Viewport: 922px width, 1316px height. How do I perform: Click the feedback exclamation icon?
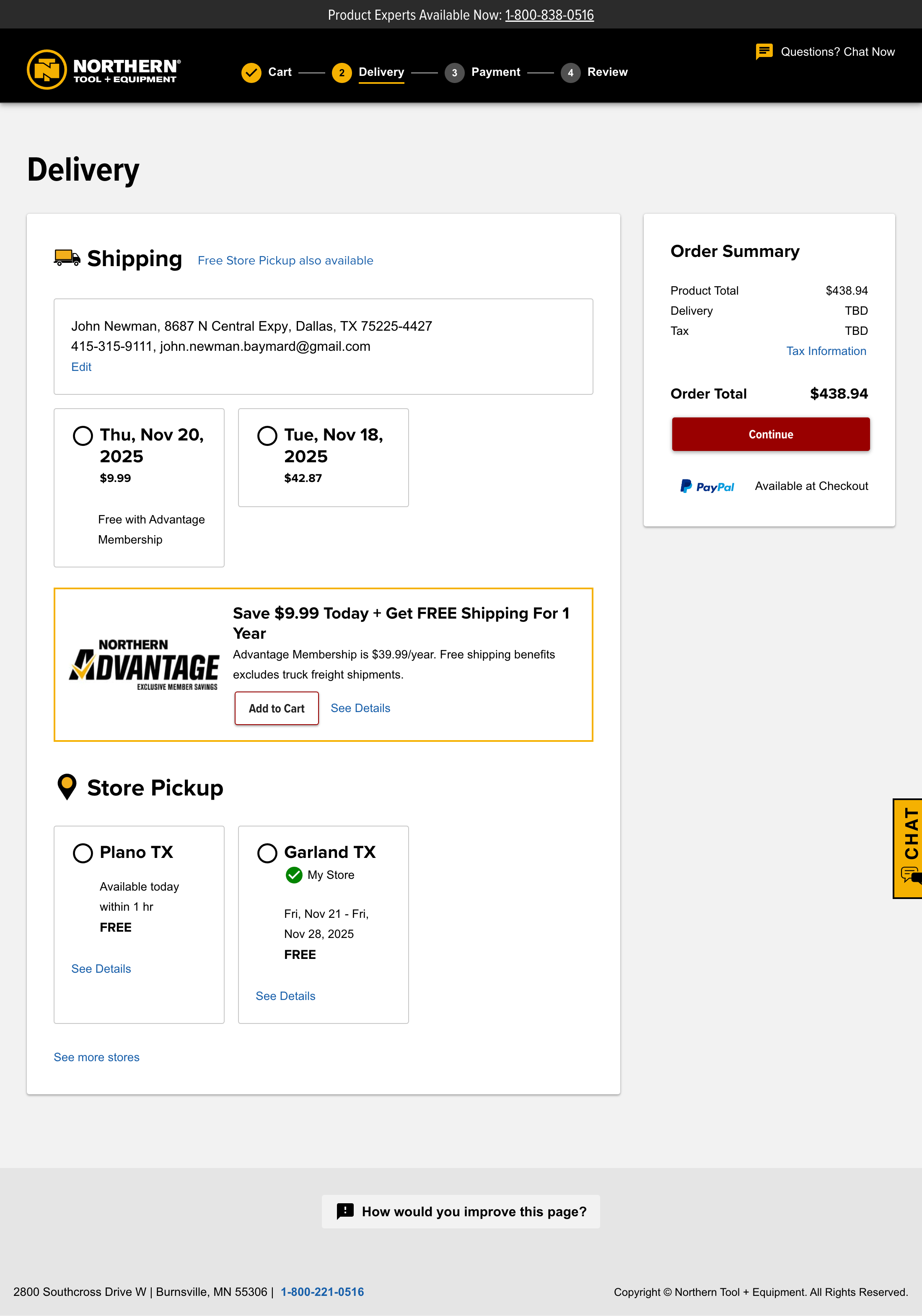pos(345,1211)
